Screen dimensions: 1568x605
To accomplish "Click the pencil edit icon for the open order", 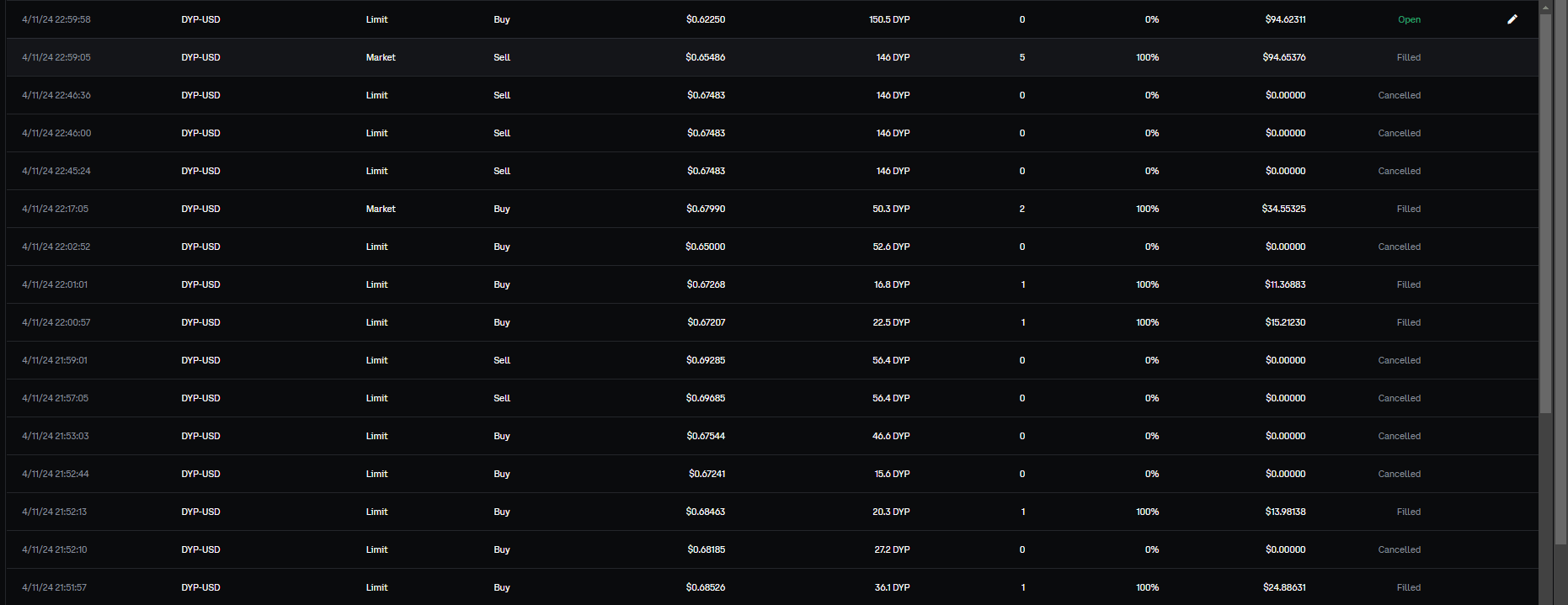I will click(x=1512, y=19).
